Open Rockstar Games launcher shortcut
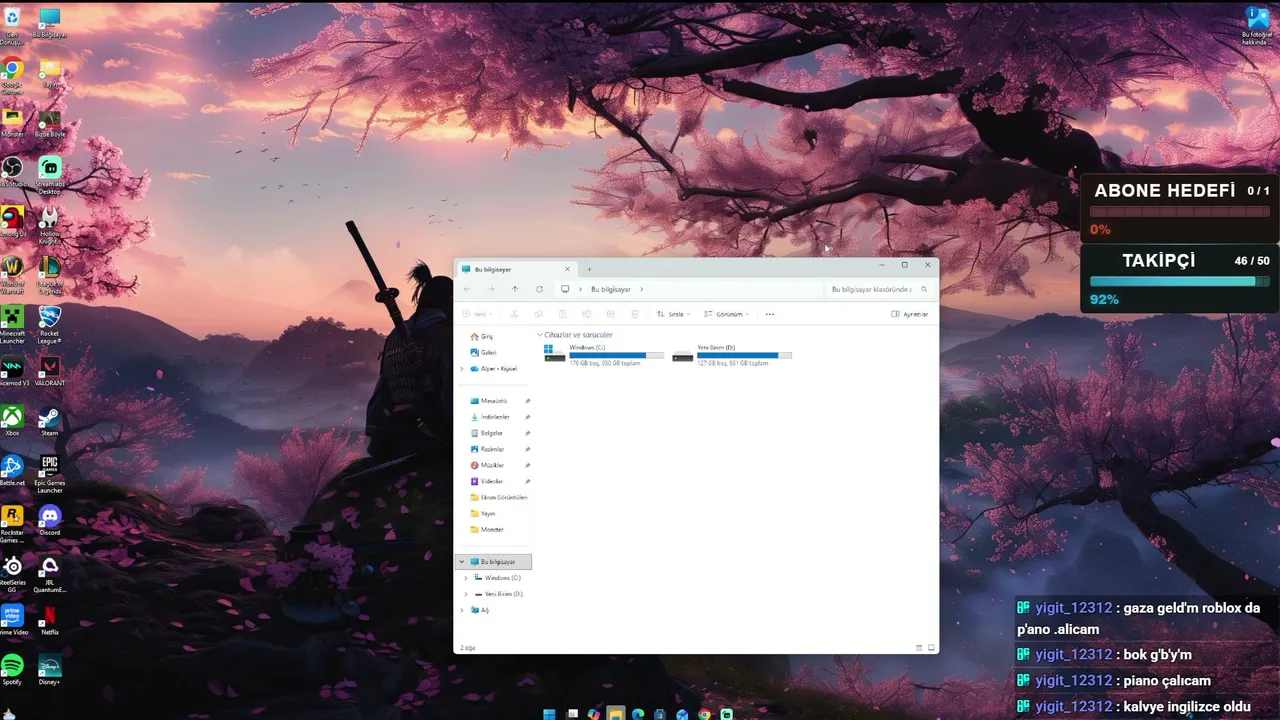Screen dimensions: 1280x720 [12, 524]
